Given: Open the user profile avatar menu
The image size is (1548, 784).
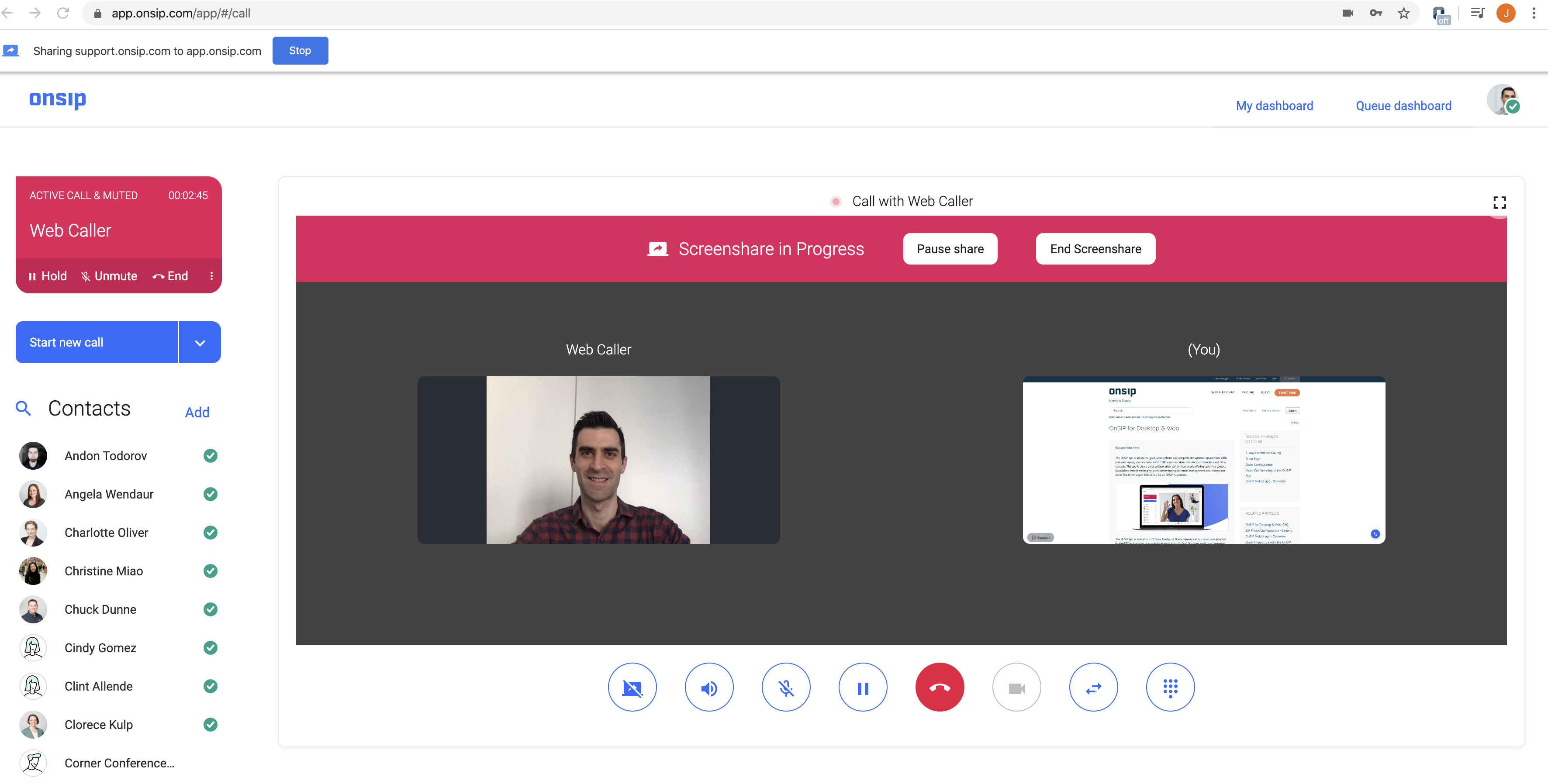Looking at the screenshot, I should coord(1503,100).
